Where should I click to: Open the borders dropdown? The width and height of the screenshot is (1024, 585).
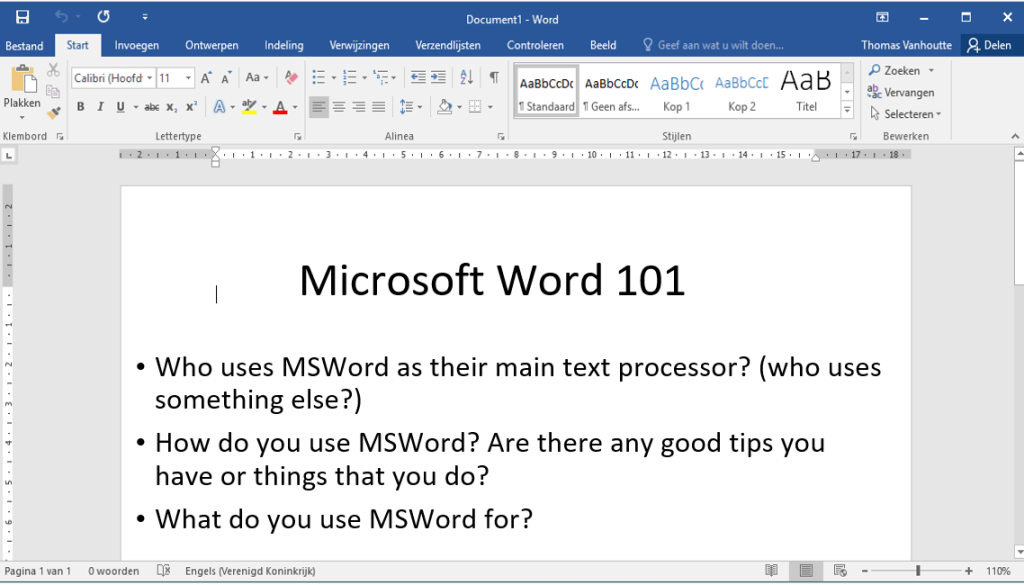click(490, 106)
